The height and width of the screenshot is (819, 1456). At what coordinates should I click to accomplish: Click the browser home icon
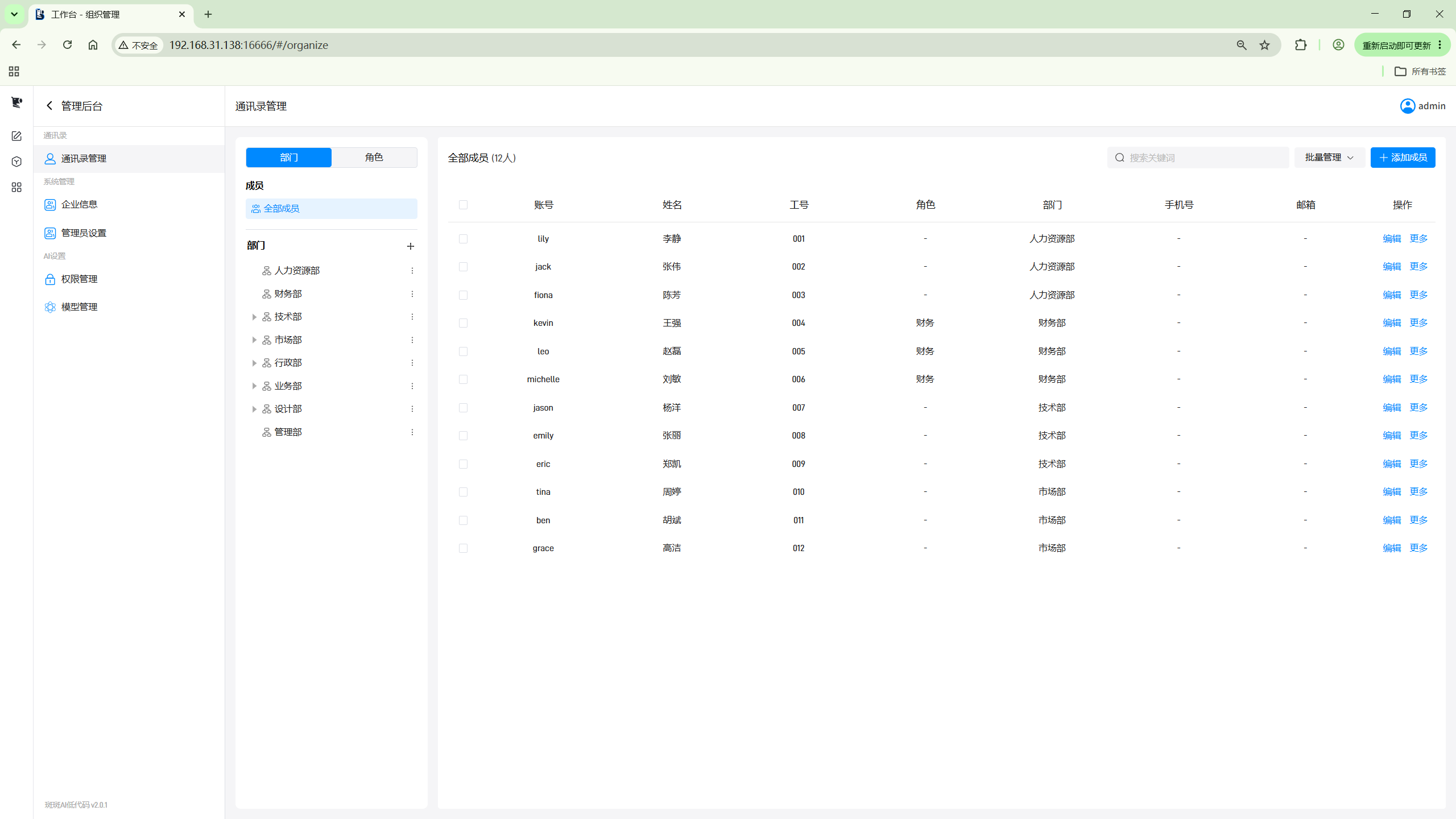[93, 45]
